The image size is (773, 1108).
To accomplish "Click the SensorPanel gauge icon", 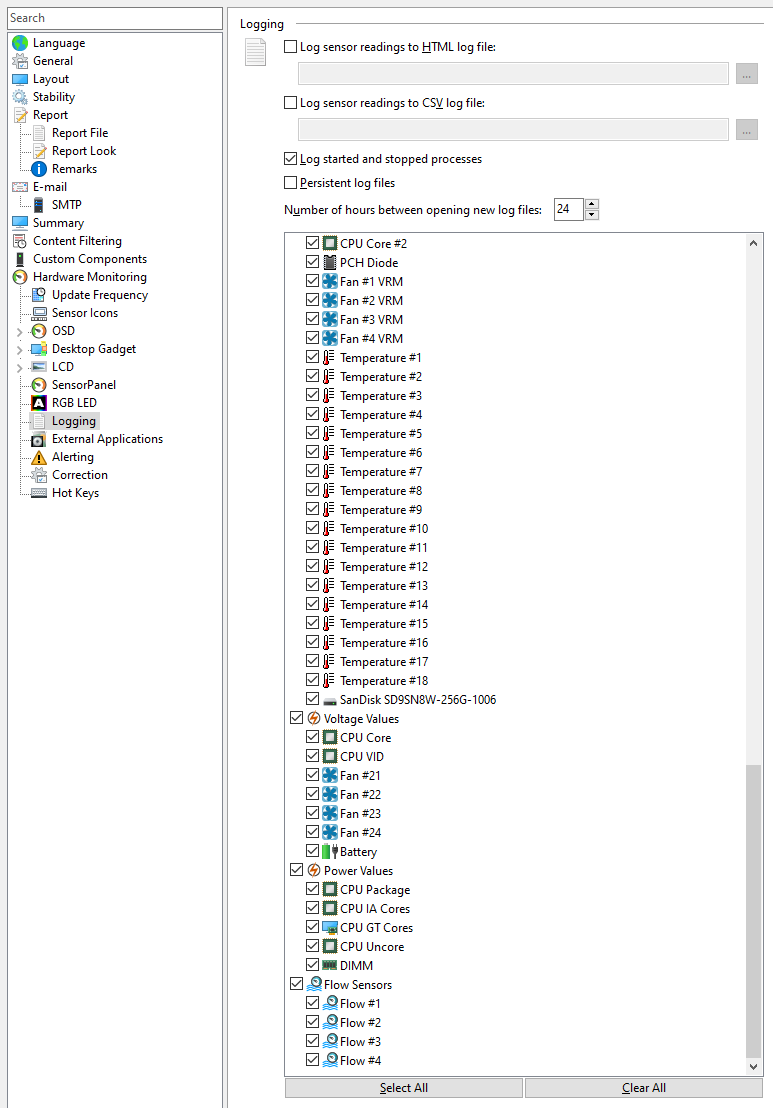I will point(39,385).
